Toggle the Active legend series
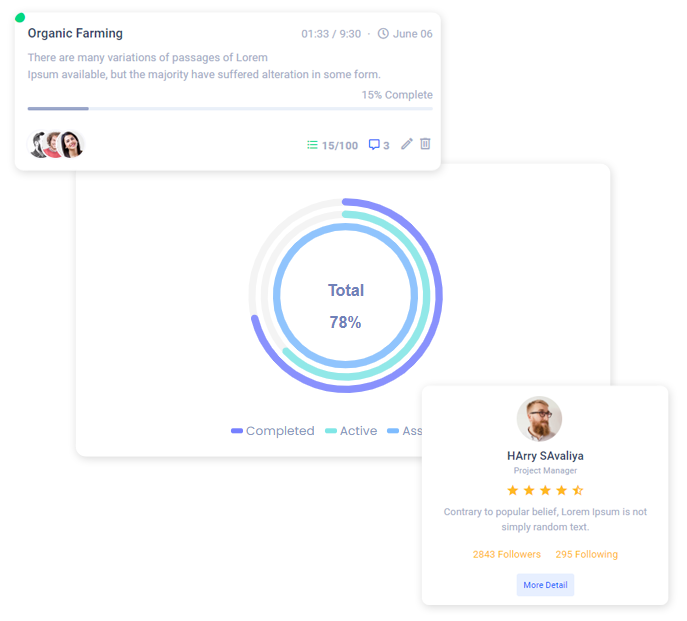 pyautogui.click(x=351, y=431)
